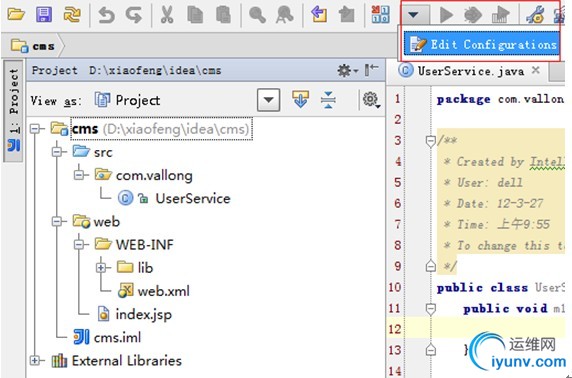The width and height of the screenshot is (572, 378).
Task: Click 'public class' text on line 10
Action: (x=482, y=288)
